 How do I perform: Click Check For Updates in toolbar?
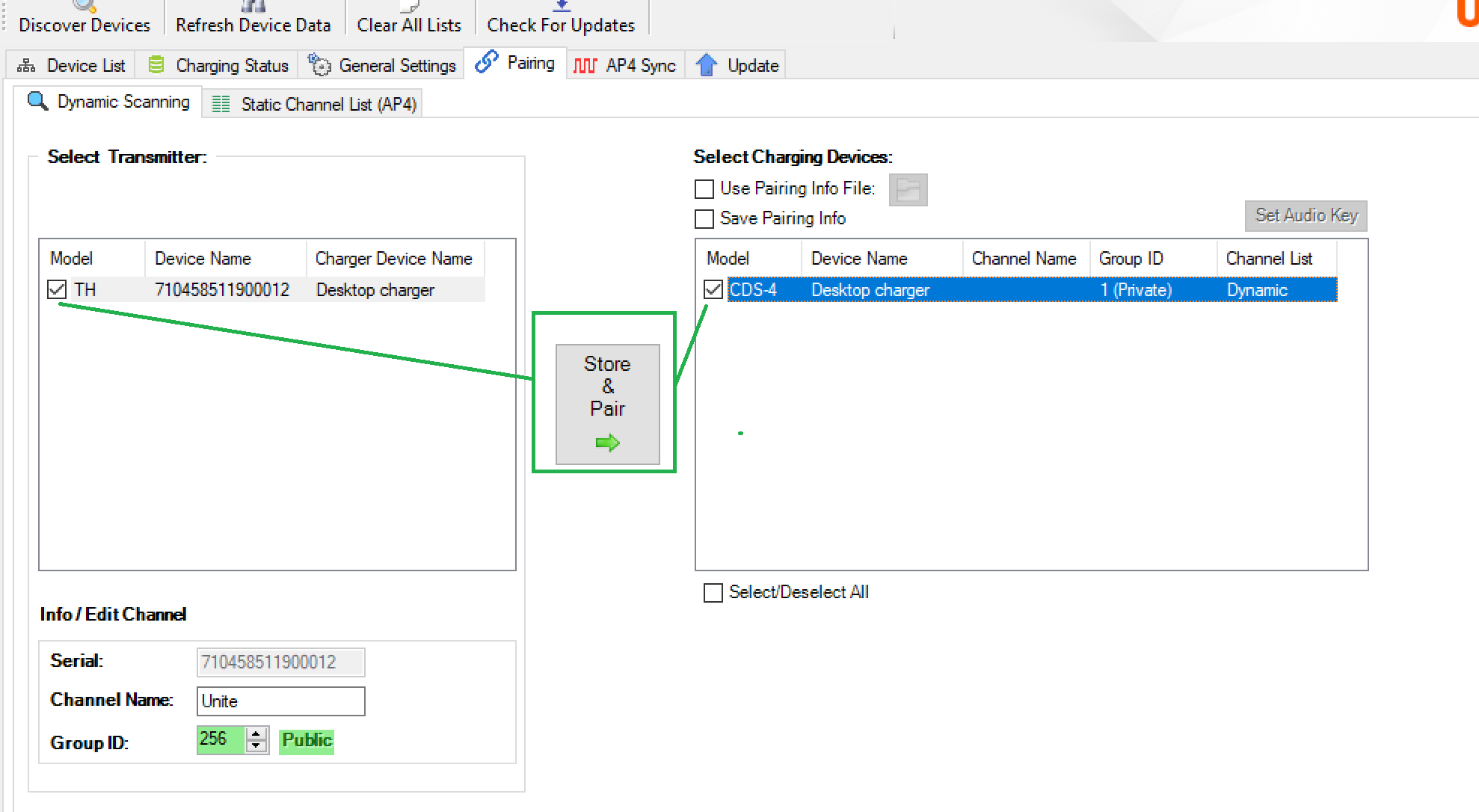(561, 25)
